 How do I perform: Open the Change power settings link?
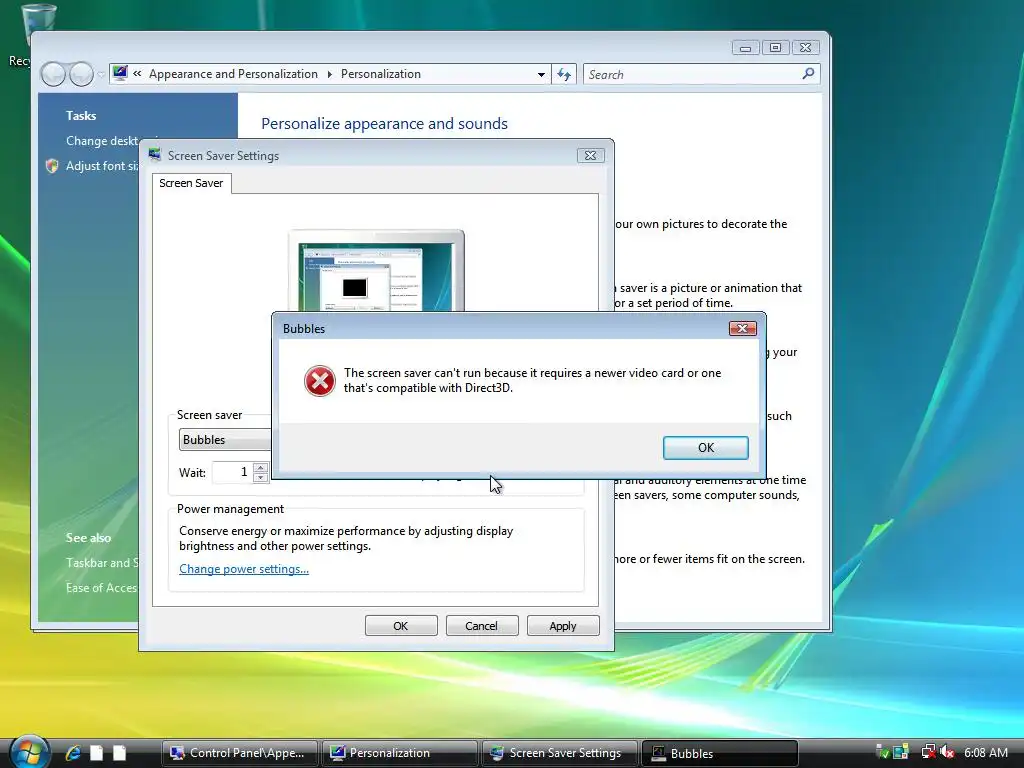pyautogui.click(x=244, y=569)
